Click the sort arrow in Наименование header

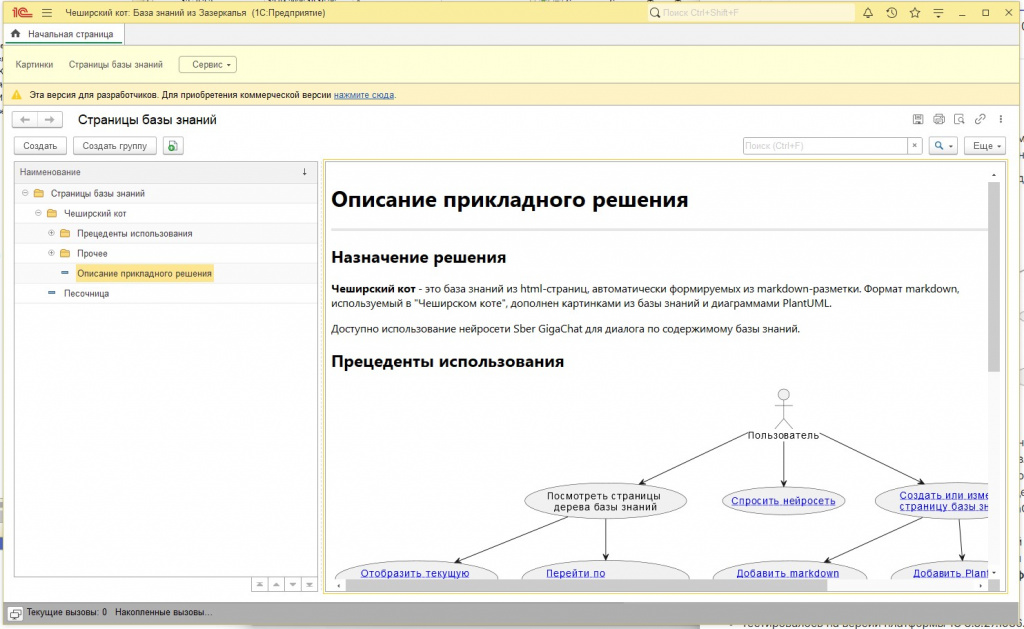(x=304, y=172)
